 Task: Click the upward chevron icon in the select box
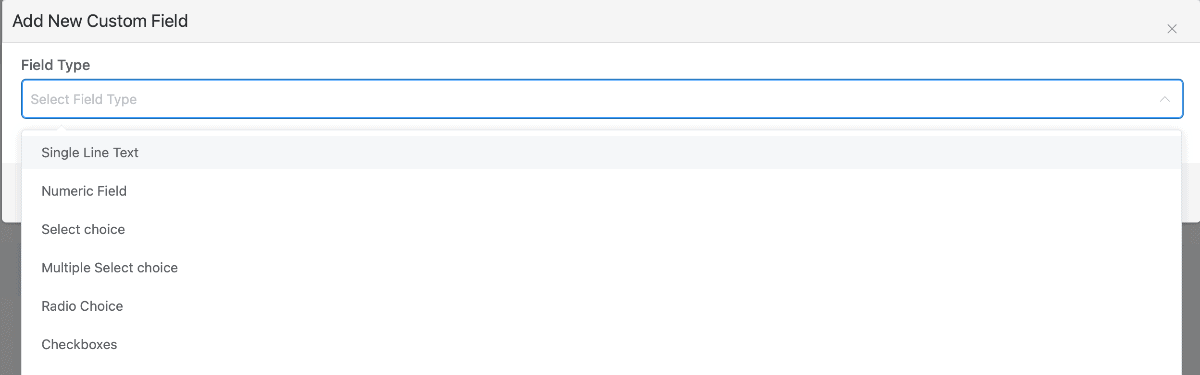coord(1164,99)
